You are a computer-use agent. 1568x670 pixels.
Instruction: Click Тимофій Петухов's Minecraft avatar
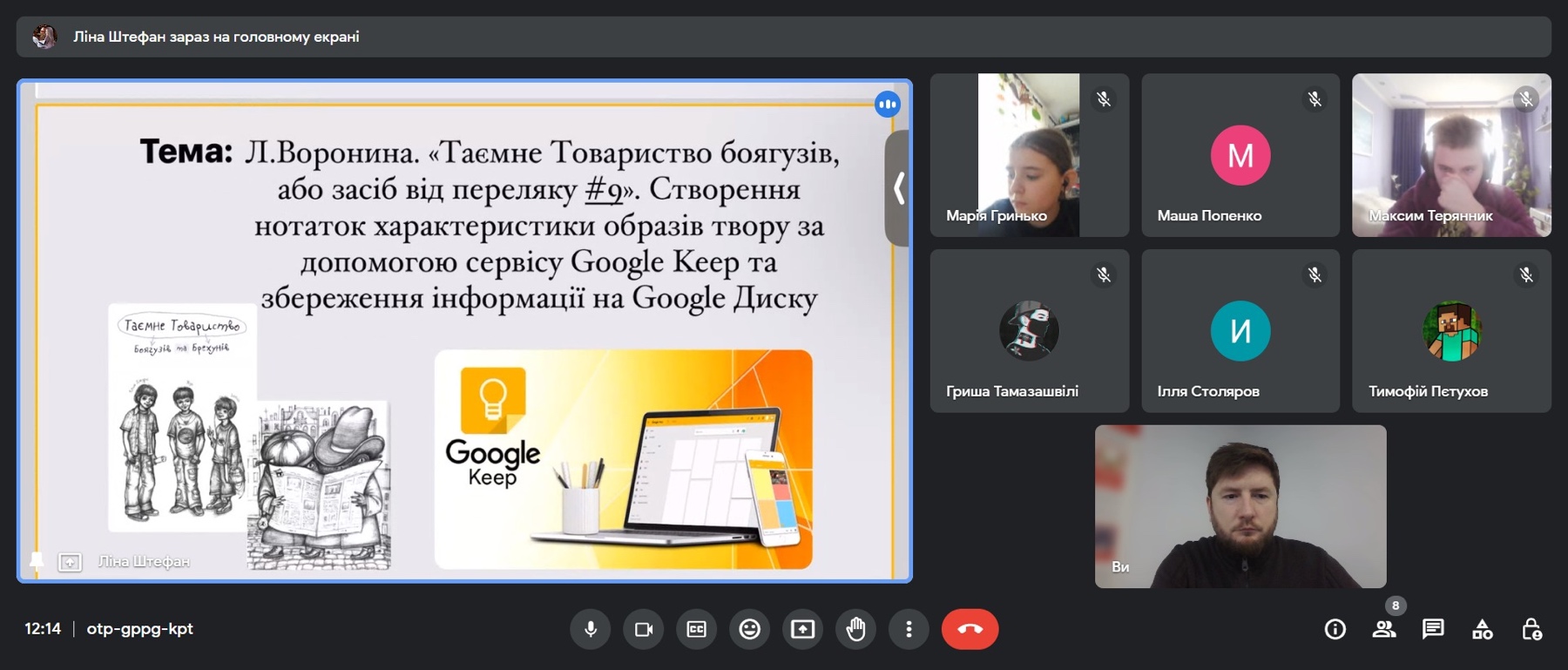click(x=1451, y=331)
